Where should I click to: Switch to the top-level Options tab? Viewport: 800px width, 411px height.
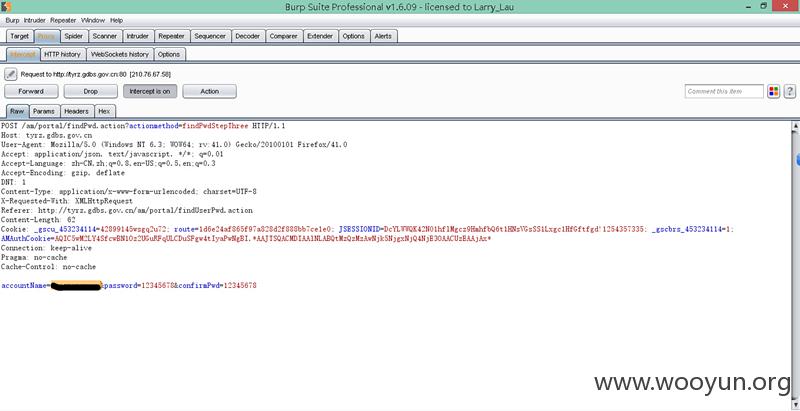[x=354, y=36]
